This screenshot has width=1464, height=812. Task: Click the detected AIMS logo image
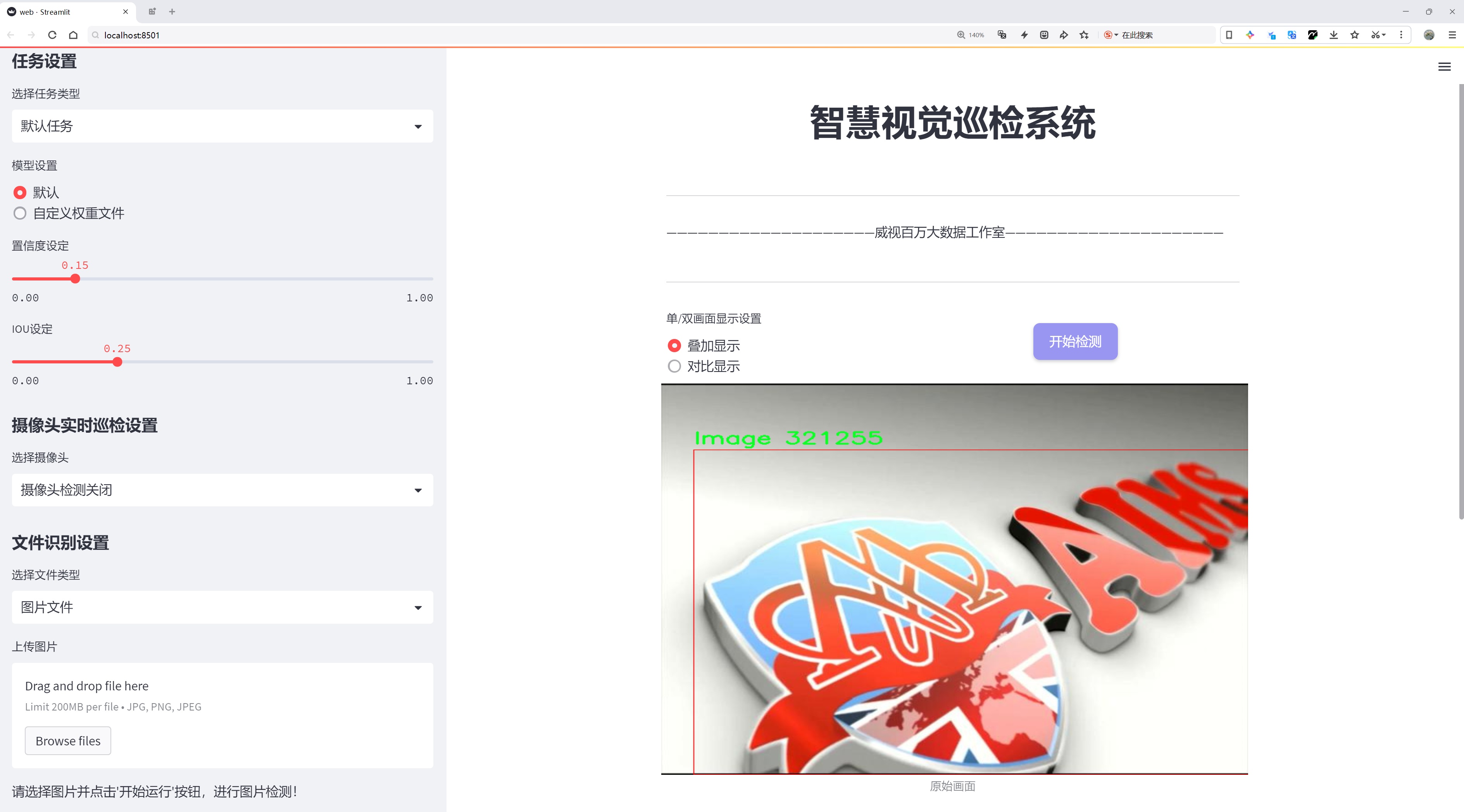(x=954, y=579)
